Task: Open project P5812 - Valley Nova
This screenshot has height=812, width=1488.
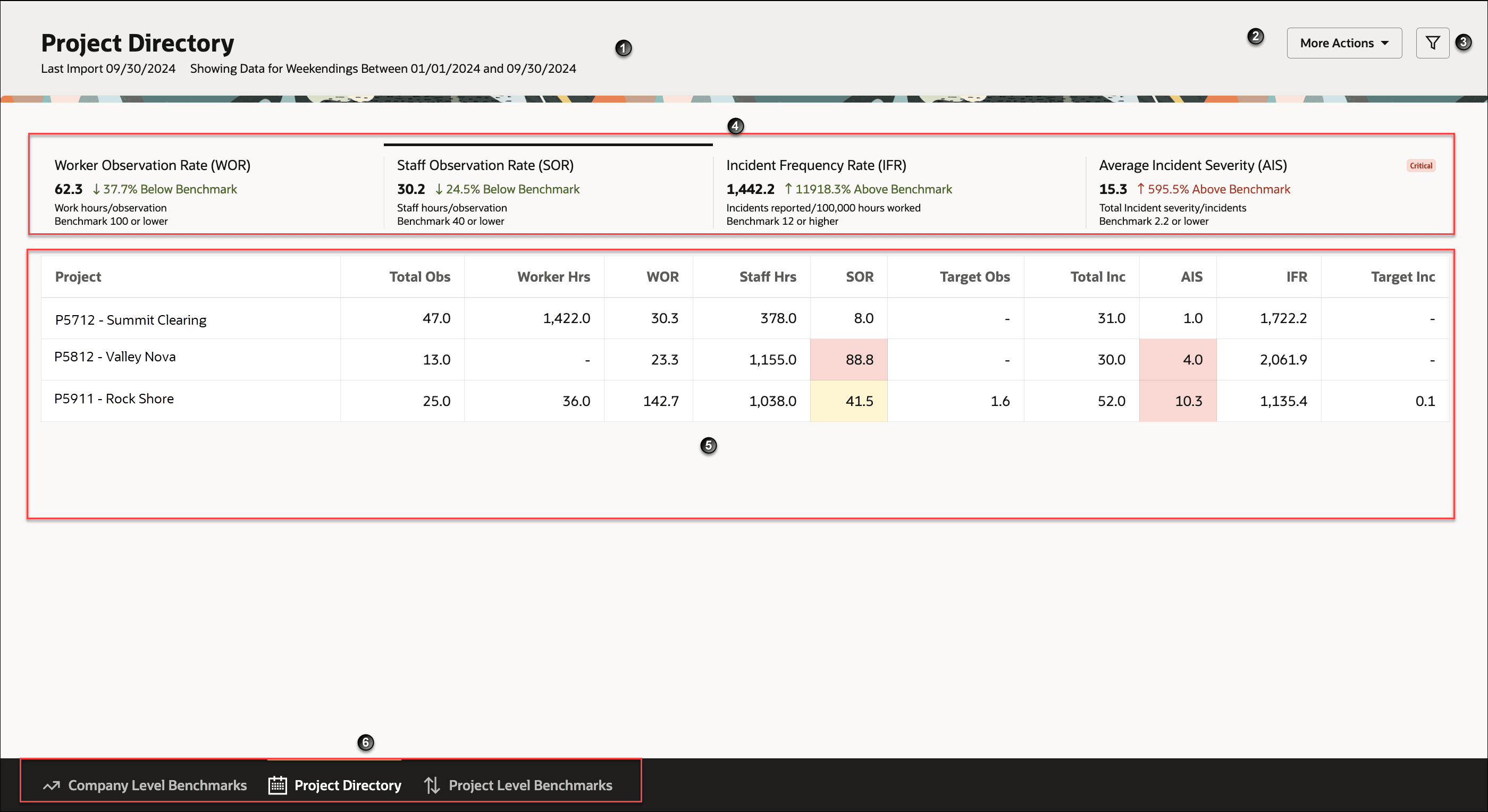Action: pos(115,357)
